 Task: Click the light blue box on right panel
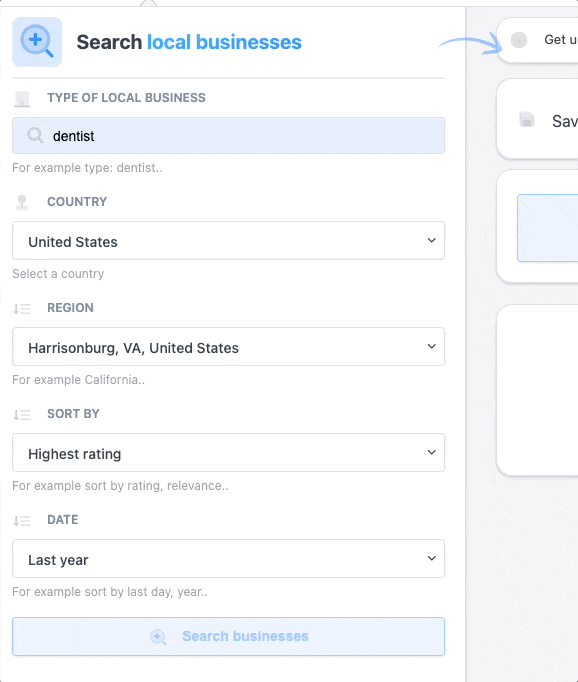(548, 228)
